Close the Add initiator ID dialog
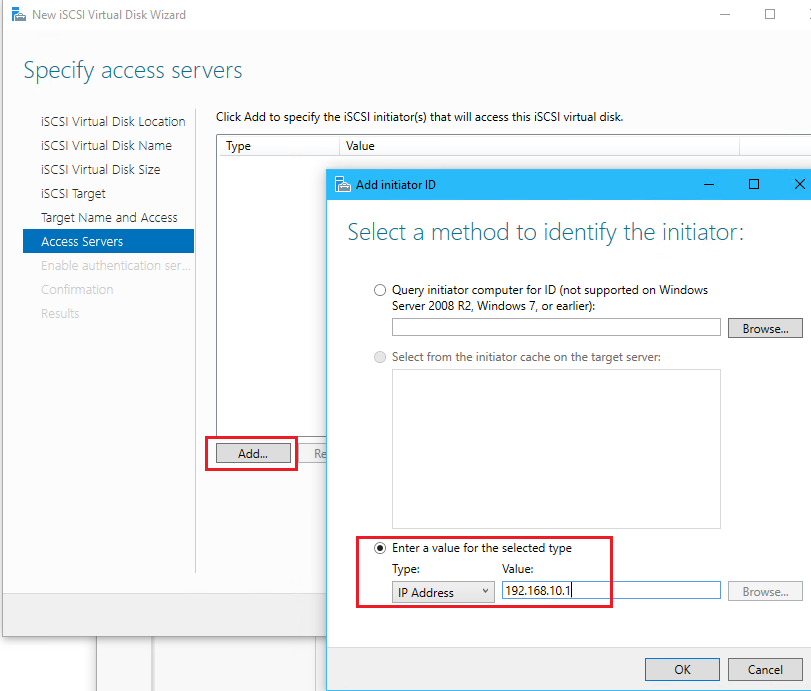 (799, 184)
